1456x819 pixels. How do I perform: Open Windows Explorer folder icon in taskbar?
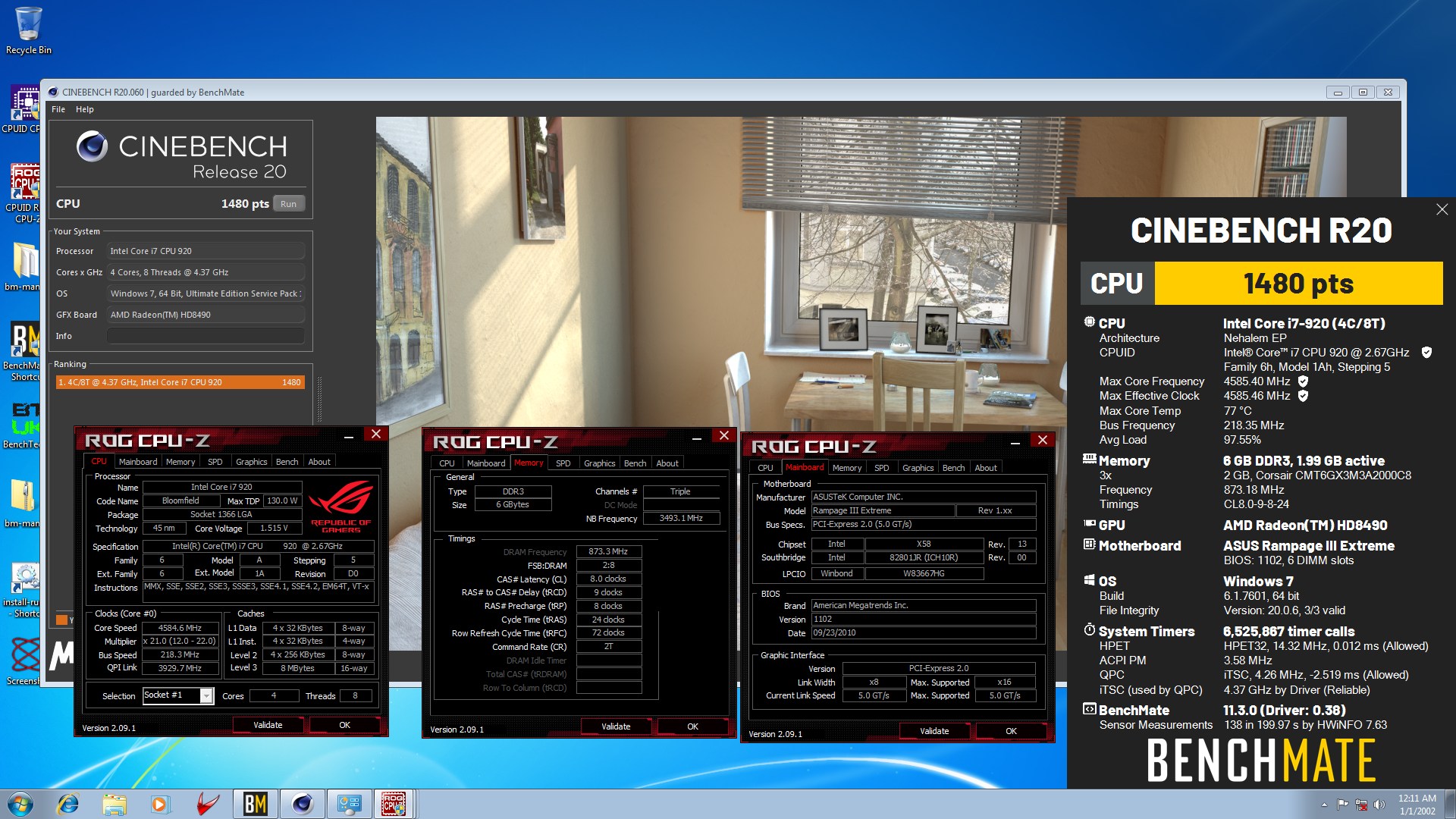(x=115, y=804)
